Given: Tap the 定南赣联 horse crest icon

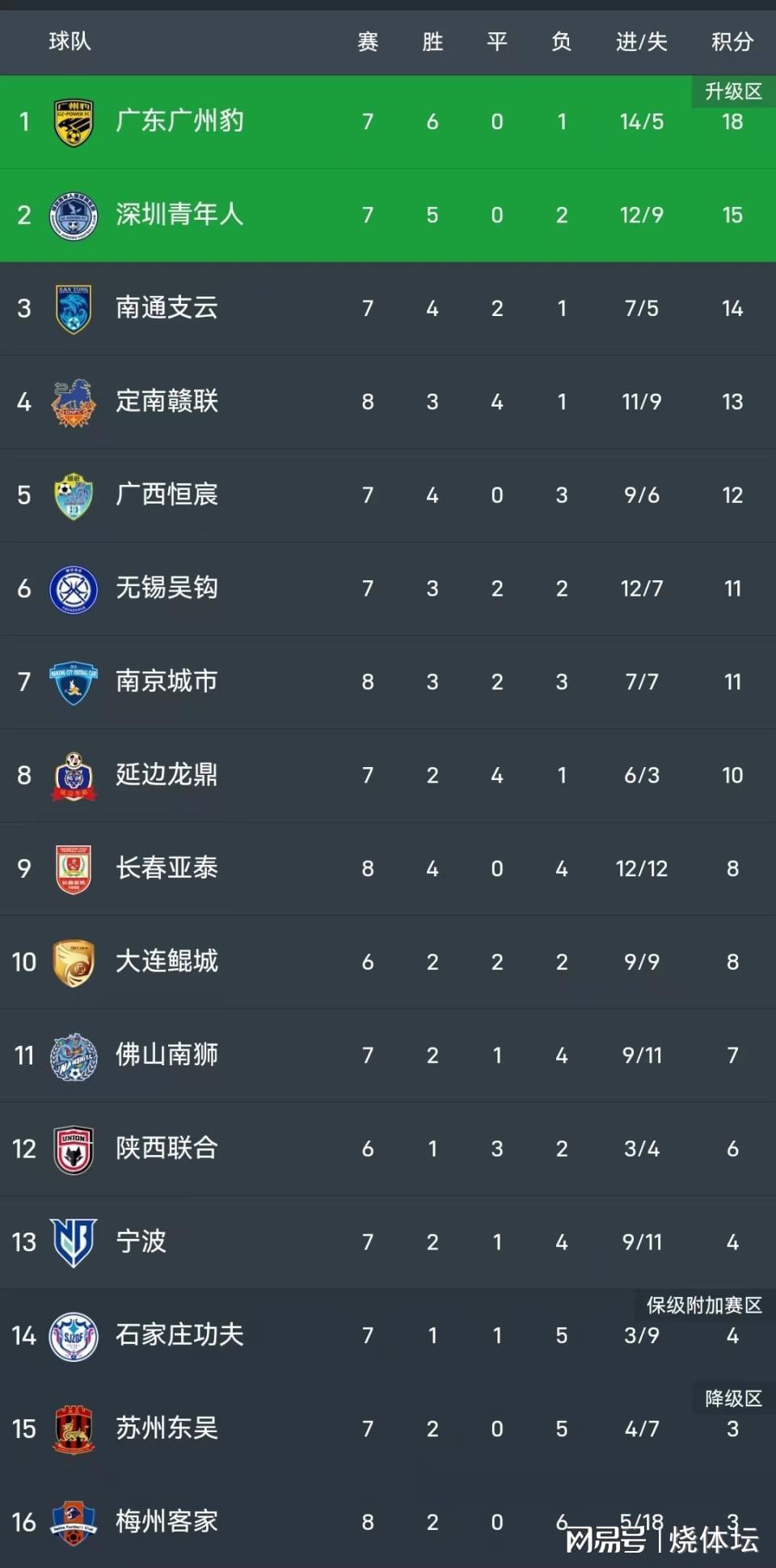Looking at the screenshot, I should click(x=74, y=403).
